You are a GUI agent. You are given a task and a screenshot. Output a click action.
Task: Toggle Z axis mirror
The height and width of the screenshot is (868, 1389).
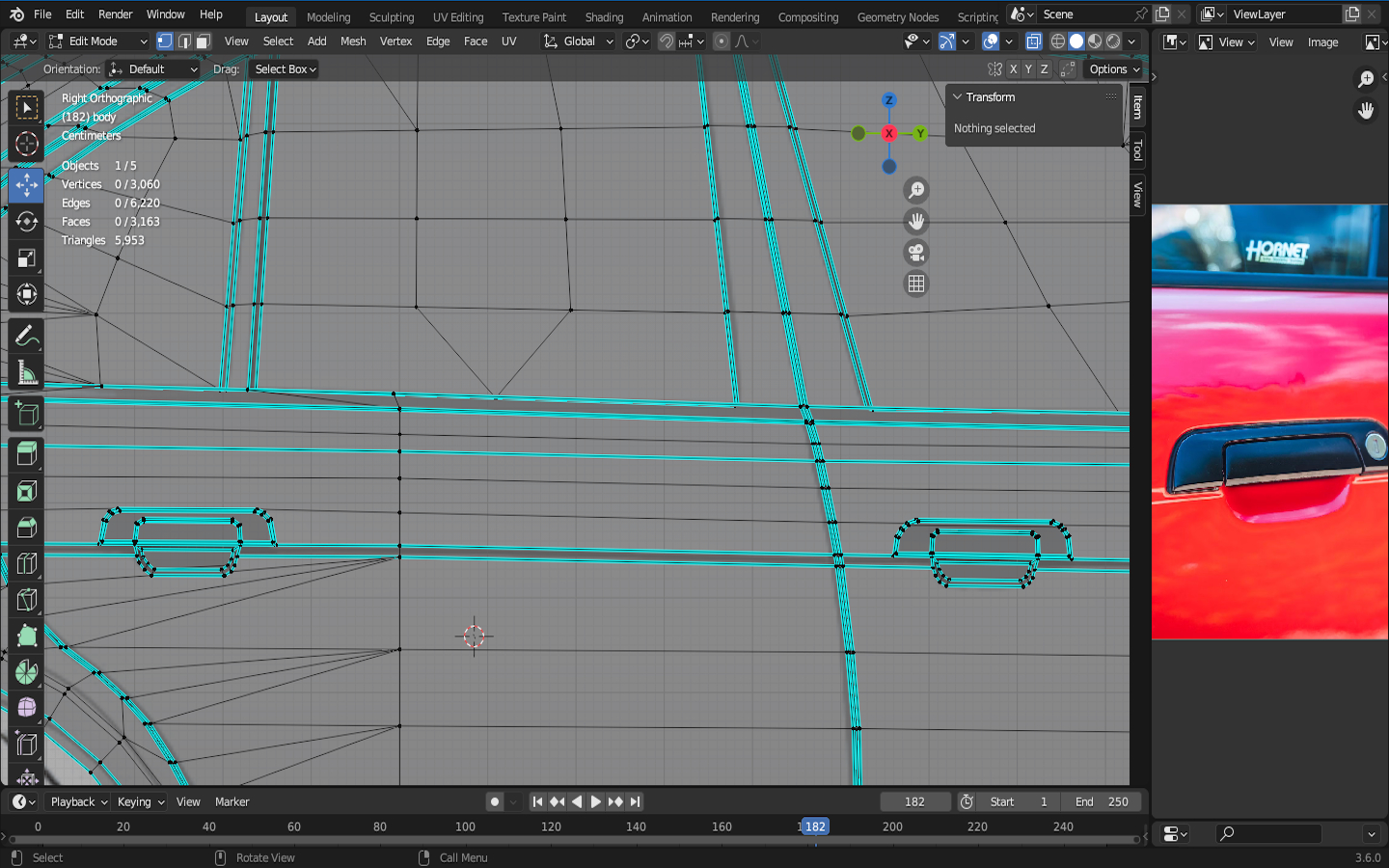pyautogui.click(x=1044, y=69)
